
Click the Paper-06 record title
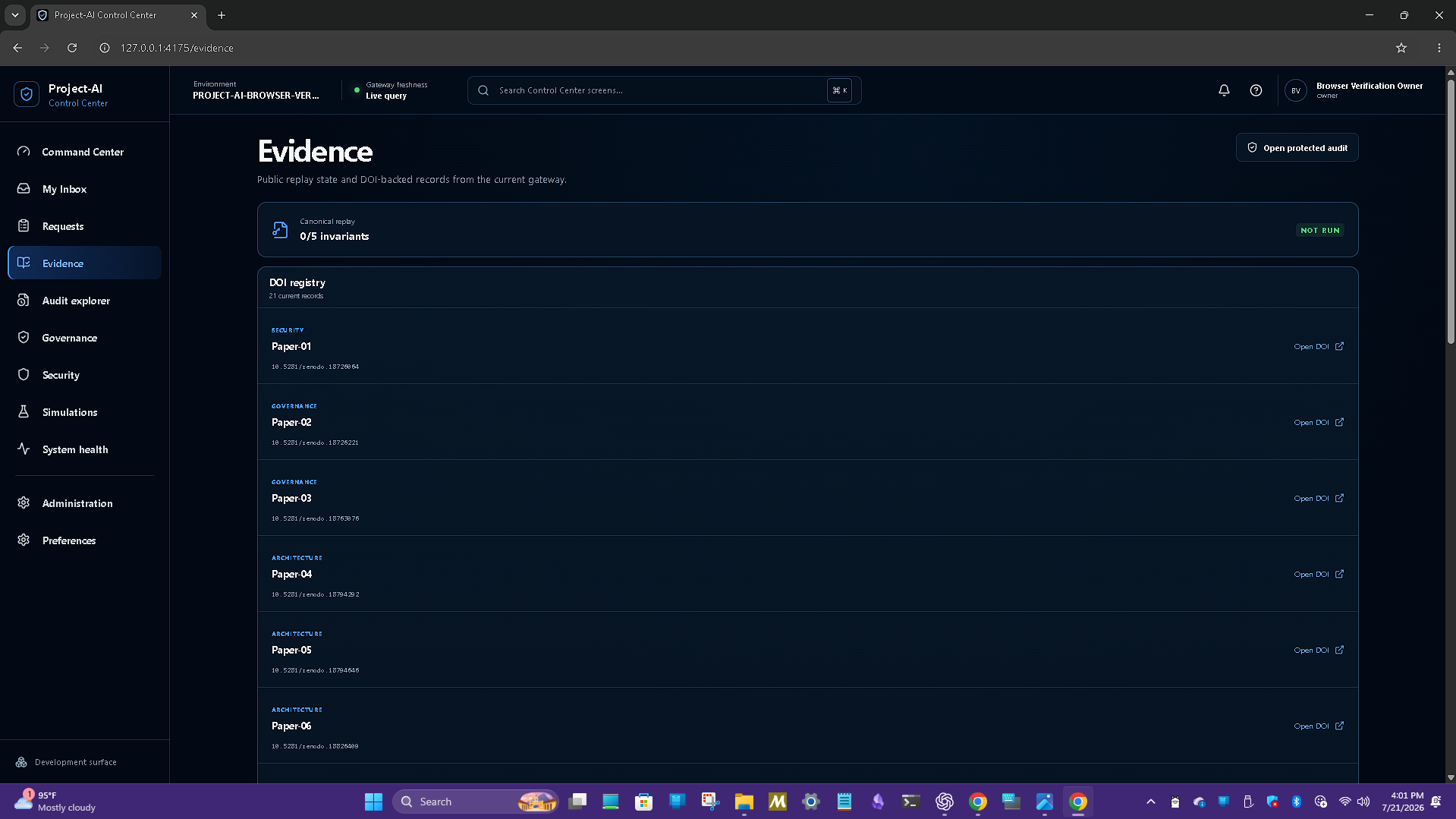291,726
